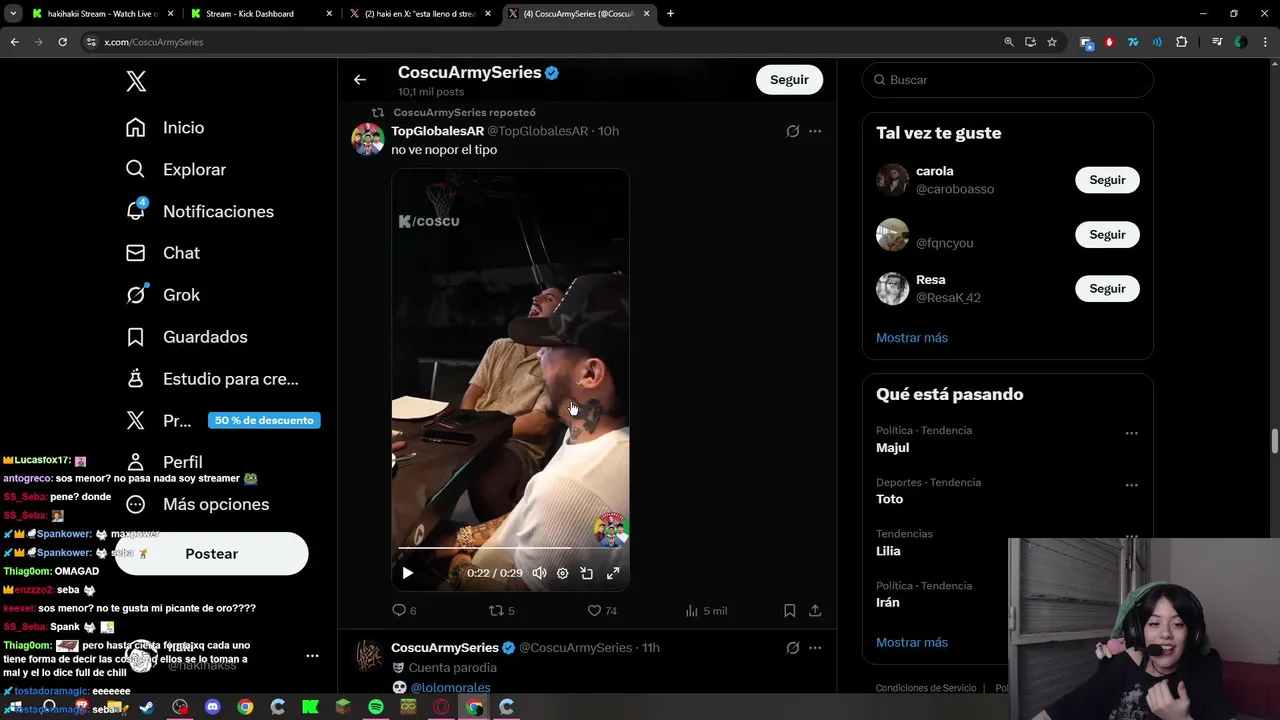Screen dimensions: 1280x720
Task: Open Más opciones menu
Action: tap(197, 504)
